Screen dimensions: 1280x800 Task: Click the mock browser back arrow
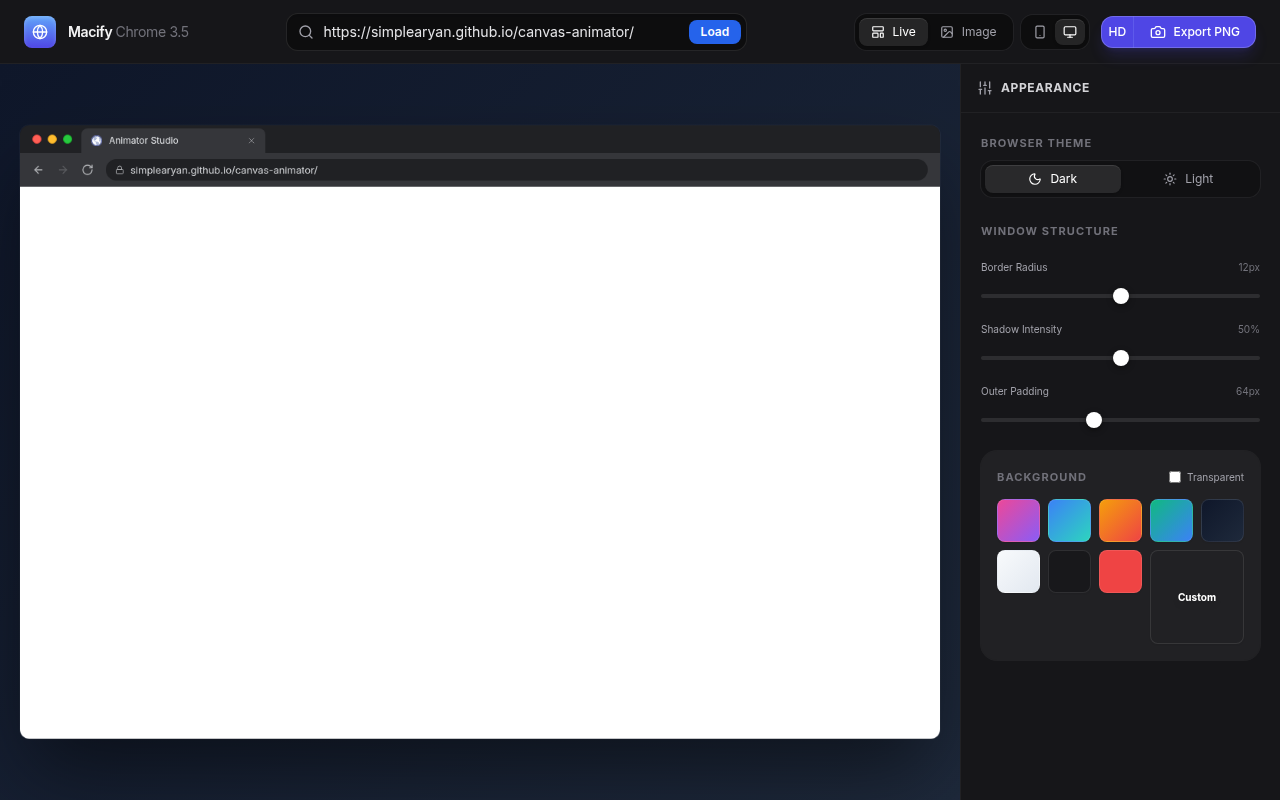click(39, 170)
